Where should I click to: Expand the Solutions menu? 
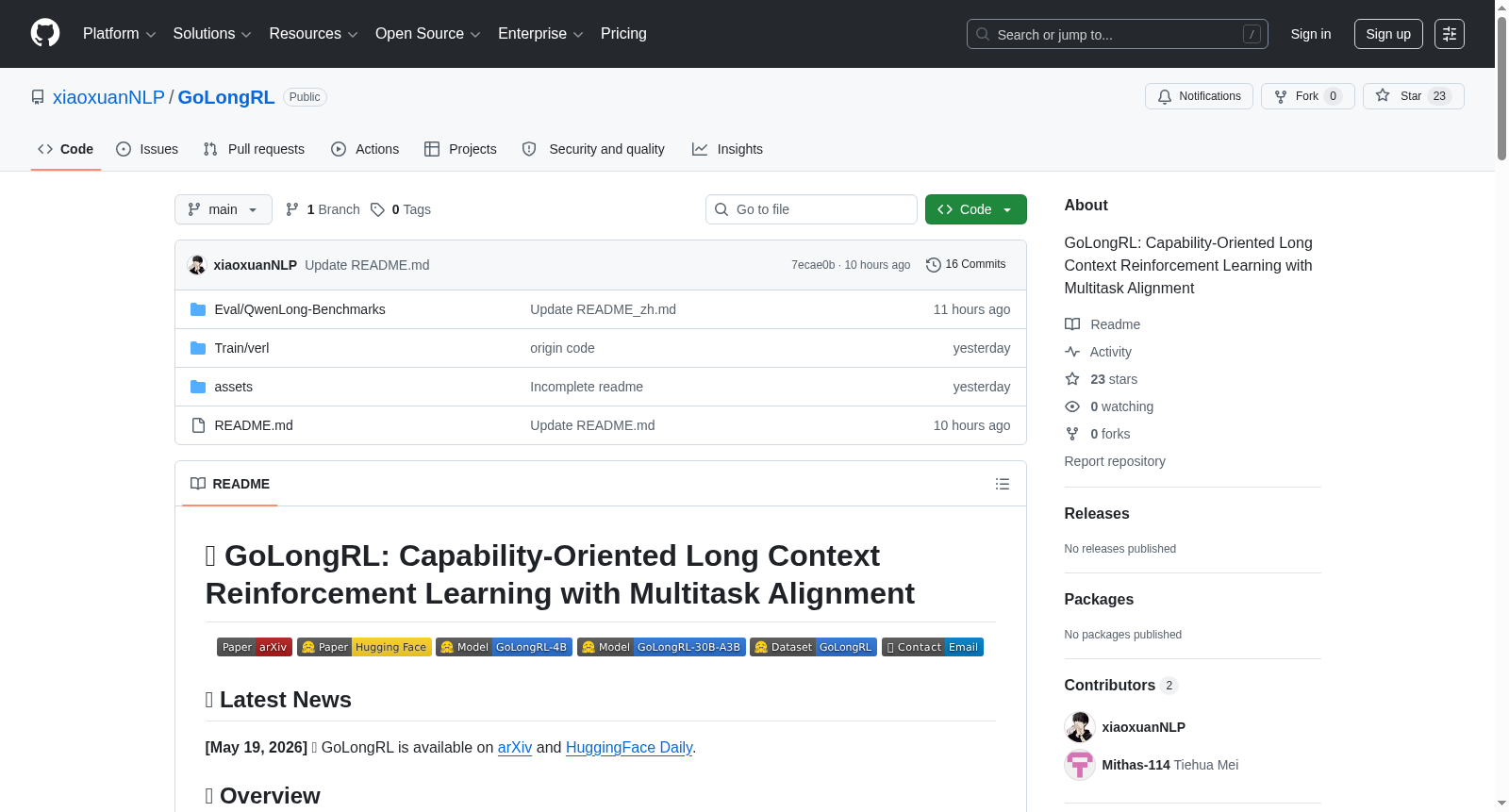(x=212, y=34)
